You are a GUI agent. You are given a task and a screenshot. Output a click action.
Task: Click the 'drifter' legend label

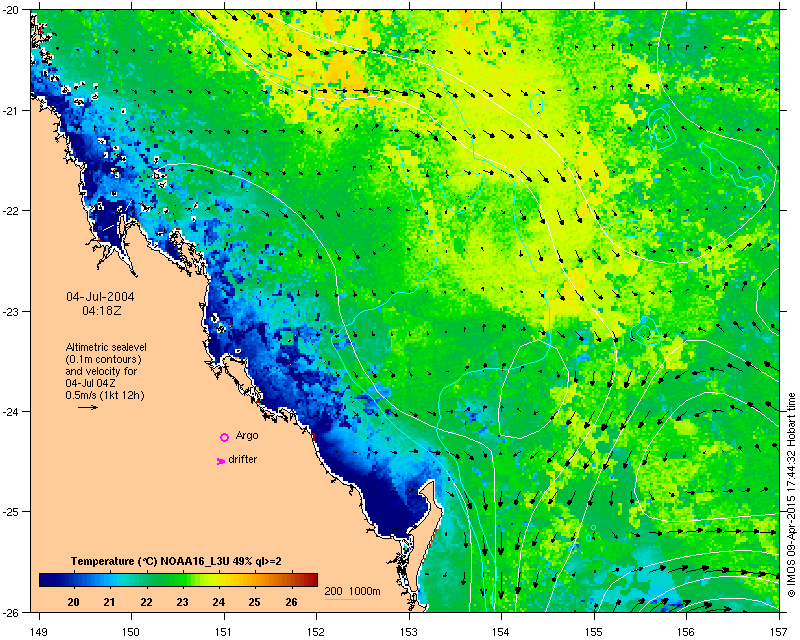pos(242,459)
